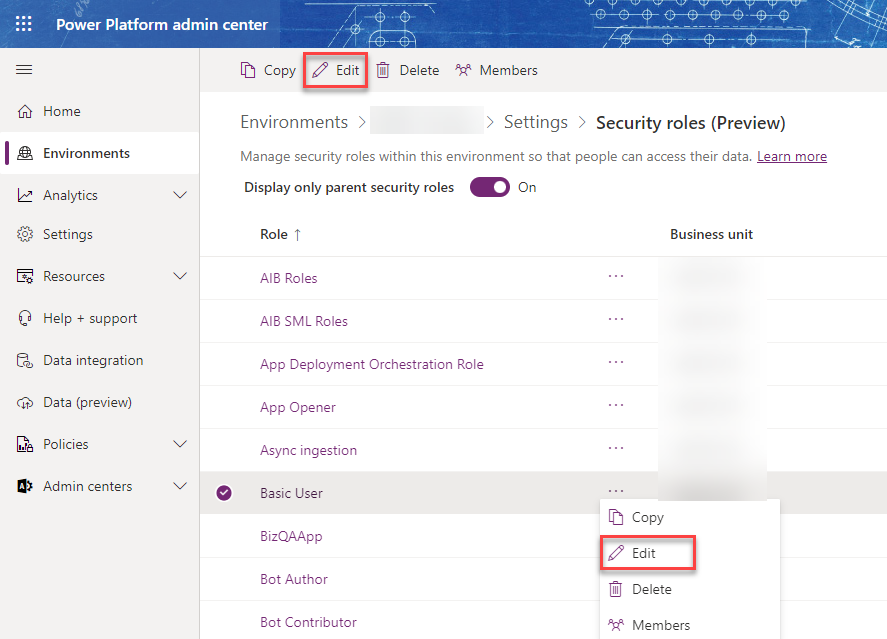
Task: Open the app launcher waffle icon
Action: pos(24,24)
